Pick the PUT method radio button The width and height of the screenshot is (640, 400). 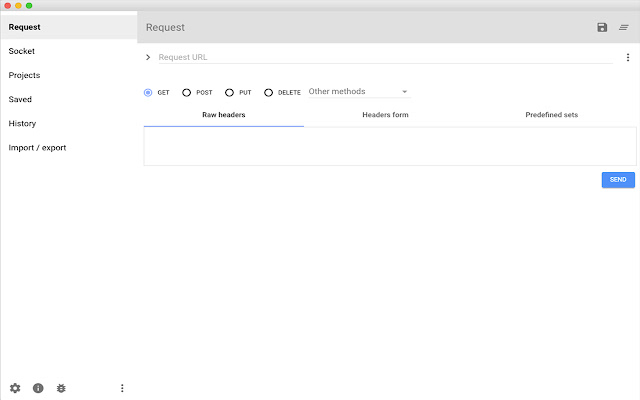pos(229,92)
